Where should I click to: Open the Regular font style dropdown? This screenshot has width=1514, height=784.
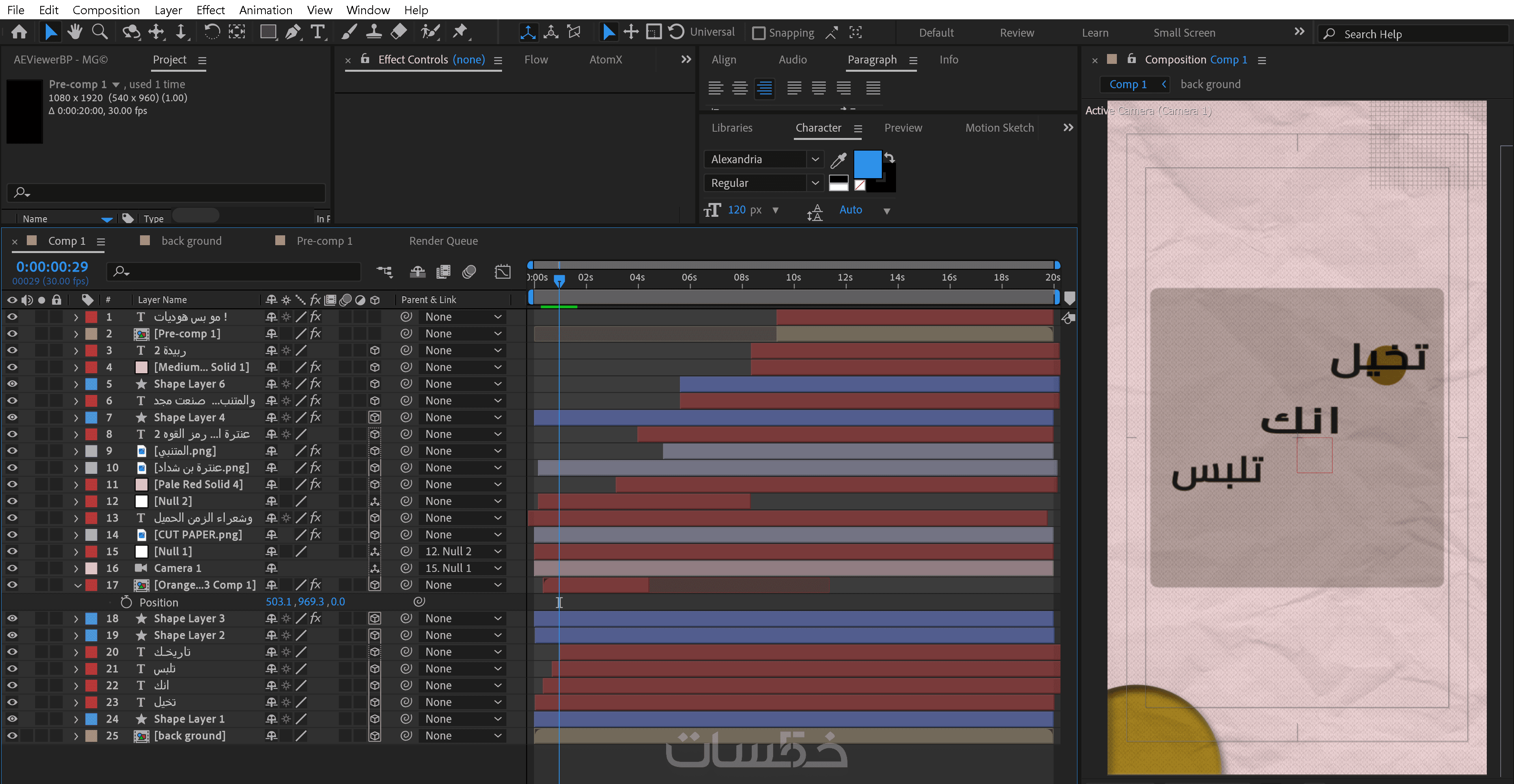pyautogui.click(x=815, y=182)
